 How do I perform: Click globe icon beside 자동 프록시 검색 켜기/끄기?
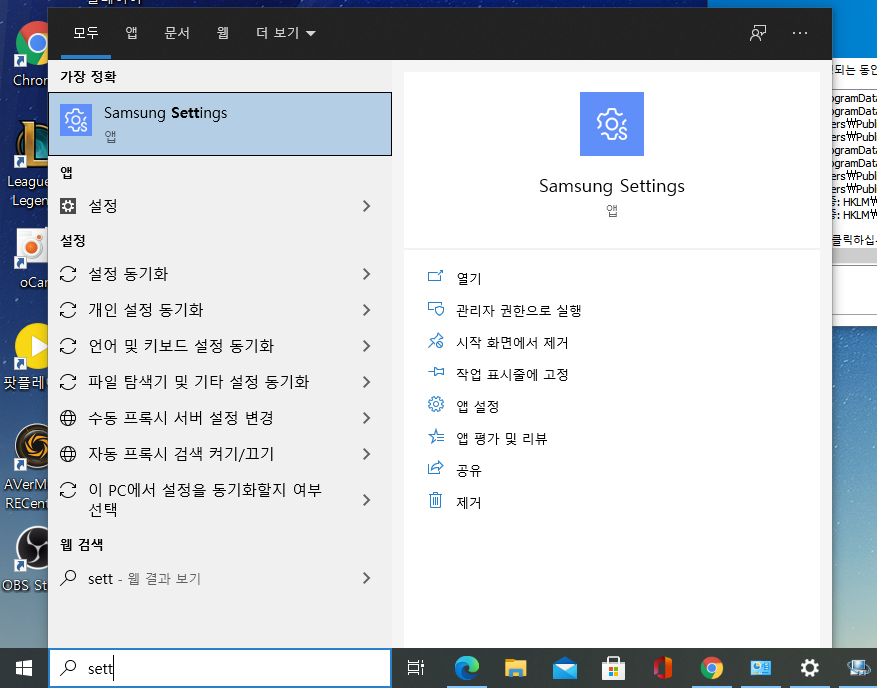[68, 454]
